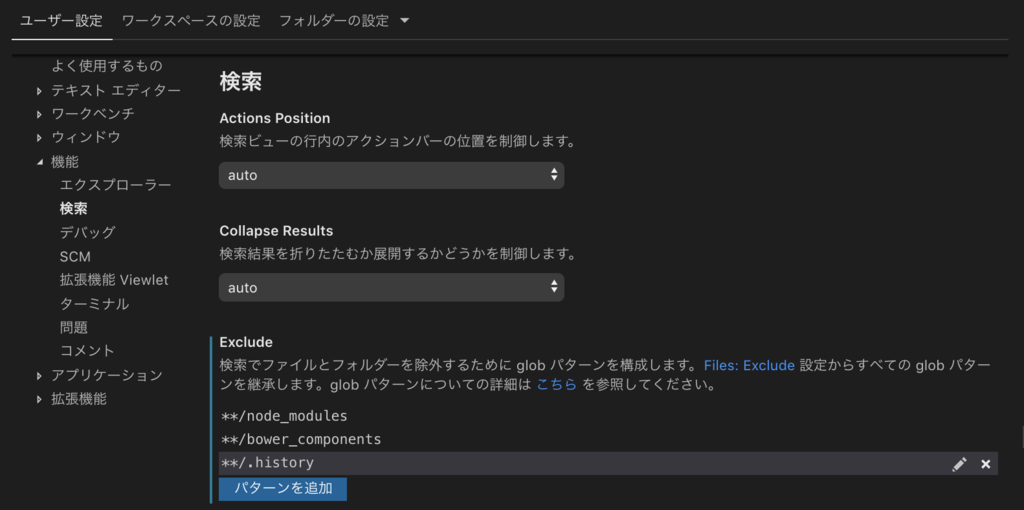Click the Collapse Results setting title
Screen dimensions: 1024x510
click(276, 231)
